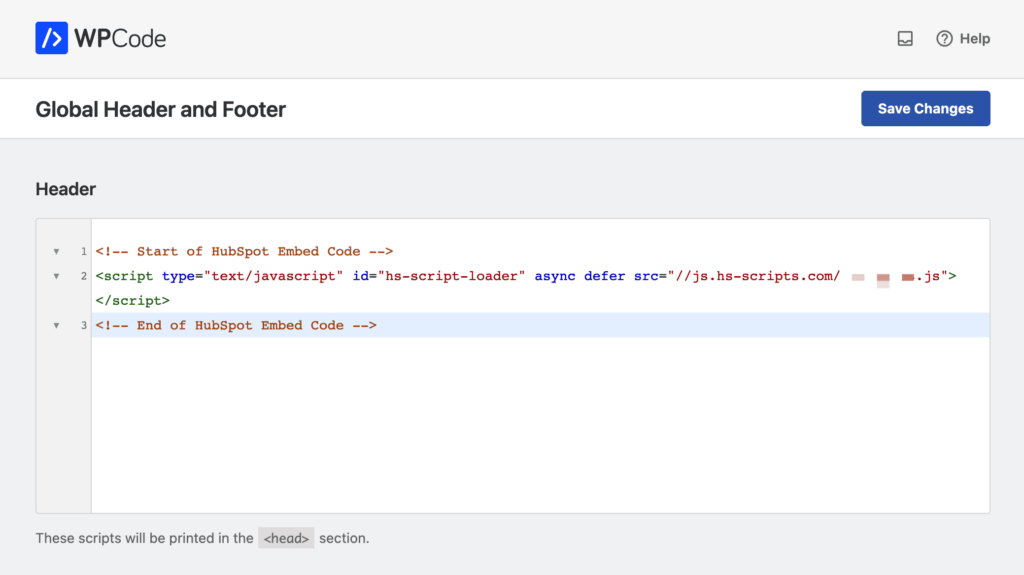Select line number 2 in gutter
Viewport: 1024px width, 575px height.
click(x=84, y=276)
